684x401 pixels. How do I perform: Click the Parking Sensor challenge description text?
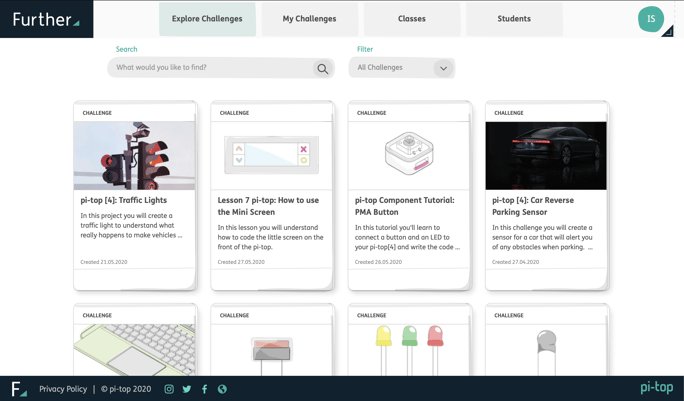[x=542, y=237]
